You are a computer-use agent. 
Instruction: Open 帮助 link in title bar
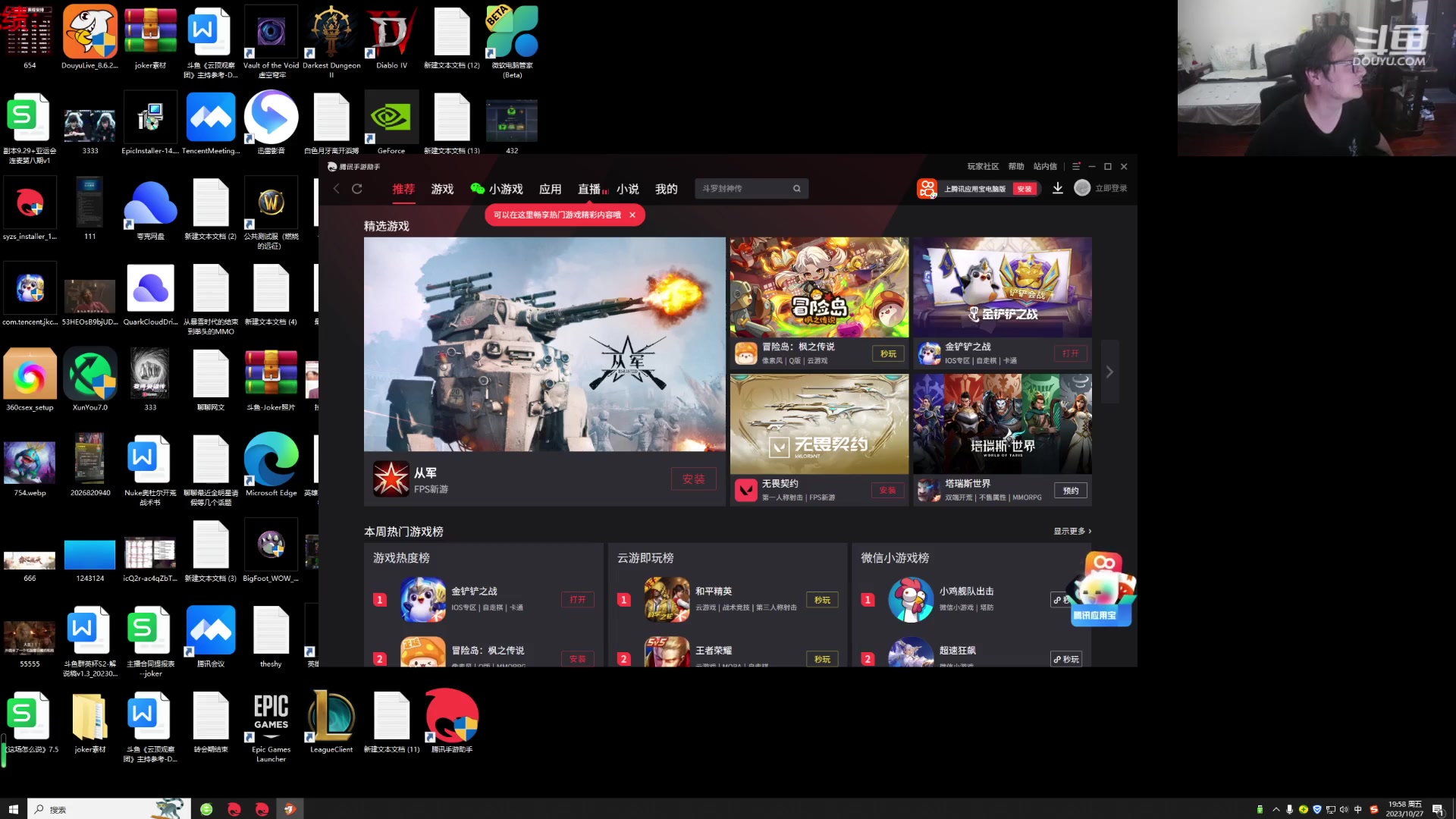coord(1016,166)
